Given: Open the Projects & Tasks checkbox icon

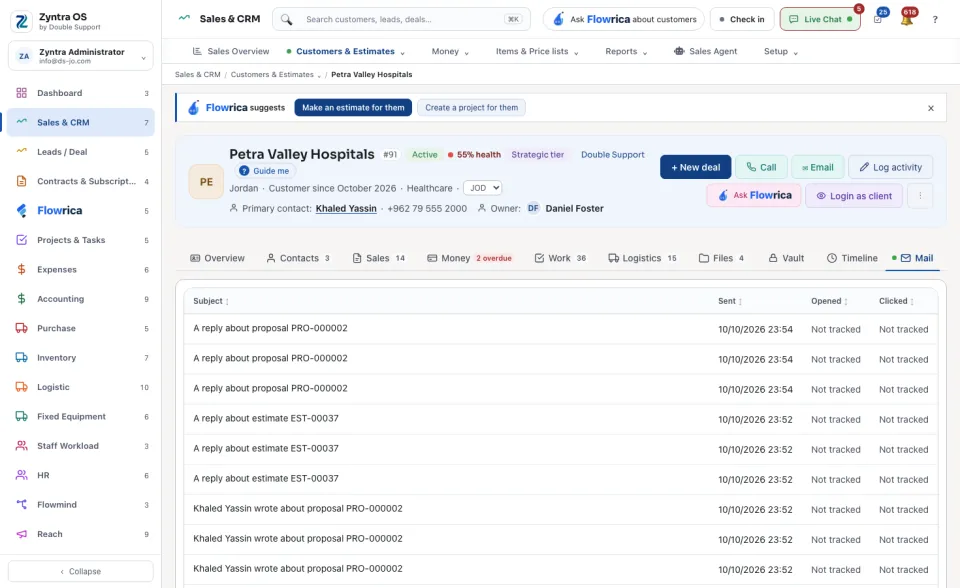Looking at the screenshot, I should [x=21, y=240].
